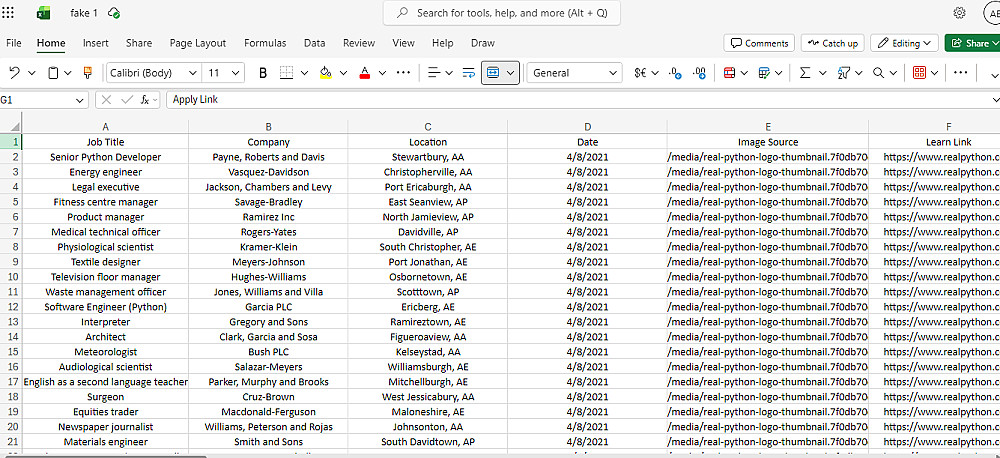Toggle Merge and Center button

pos(493,73)
